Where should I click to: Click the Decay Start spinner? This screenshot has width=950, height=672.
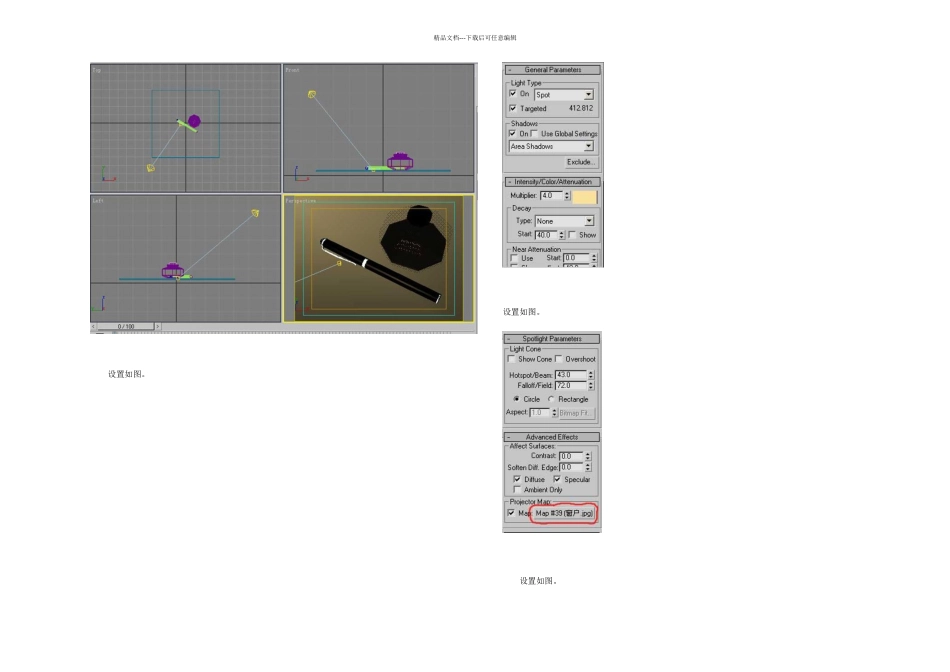(x=562, y=235)
